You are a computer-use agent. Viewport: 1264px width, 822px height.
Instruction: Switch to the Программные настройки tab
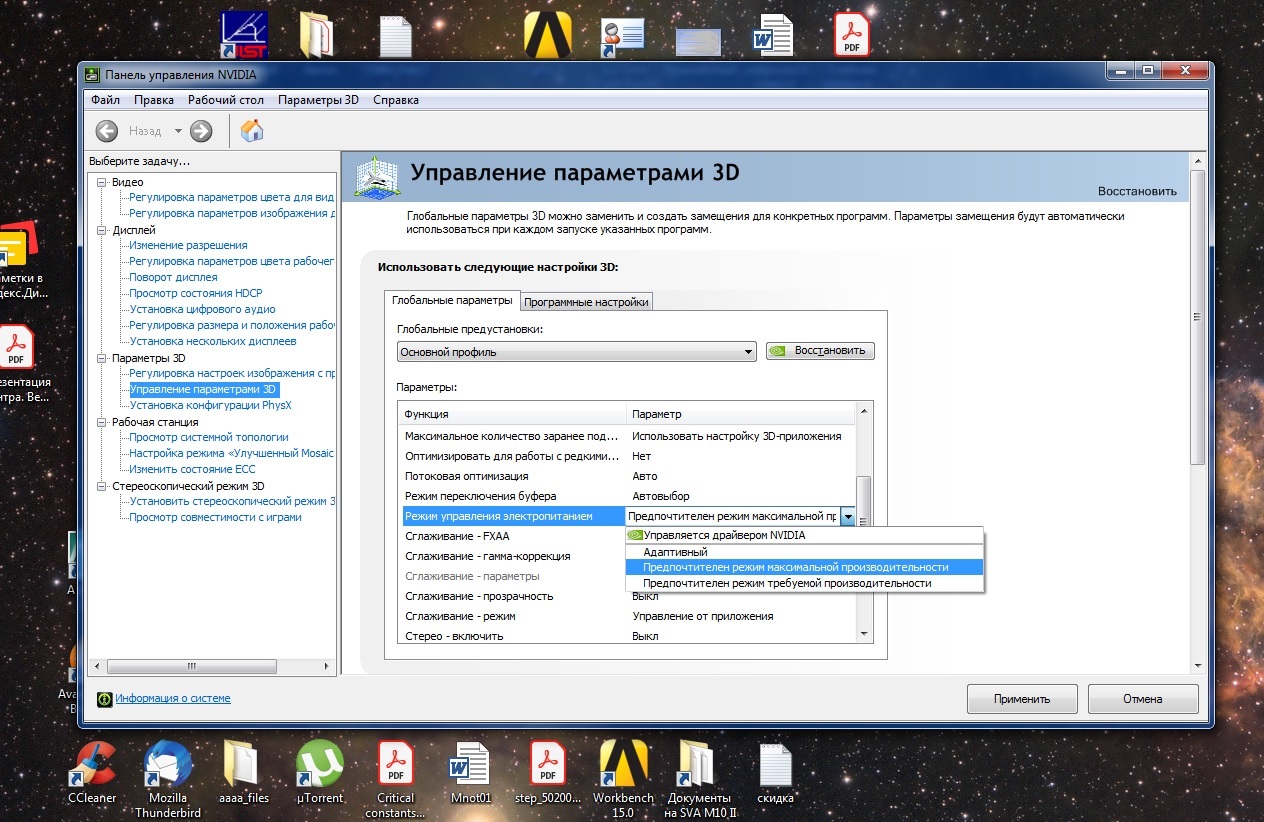[x=587, y=302]
